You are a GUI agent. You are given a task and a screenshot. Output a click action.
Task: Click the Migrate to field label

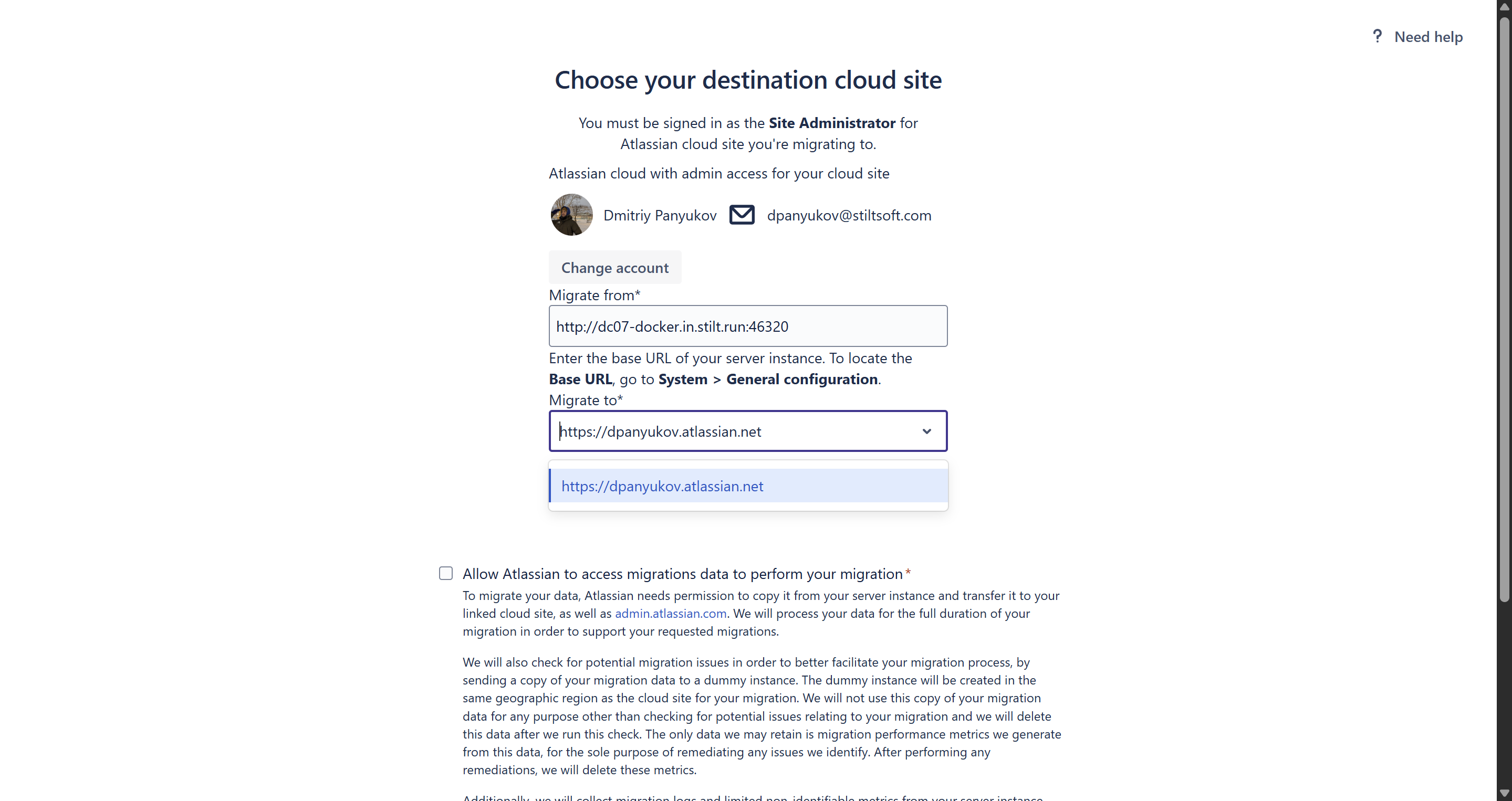585,400
